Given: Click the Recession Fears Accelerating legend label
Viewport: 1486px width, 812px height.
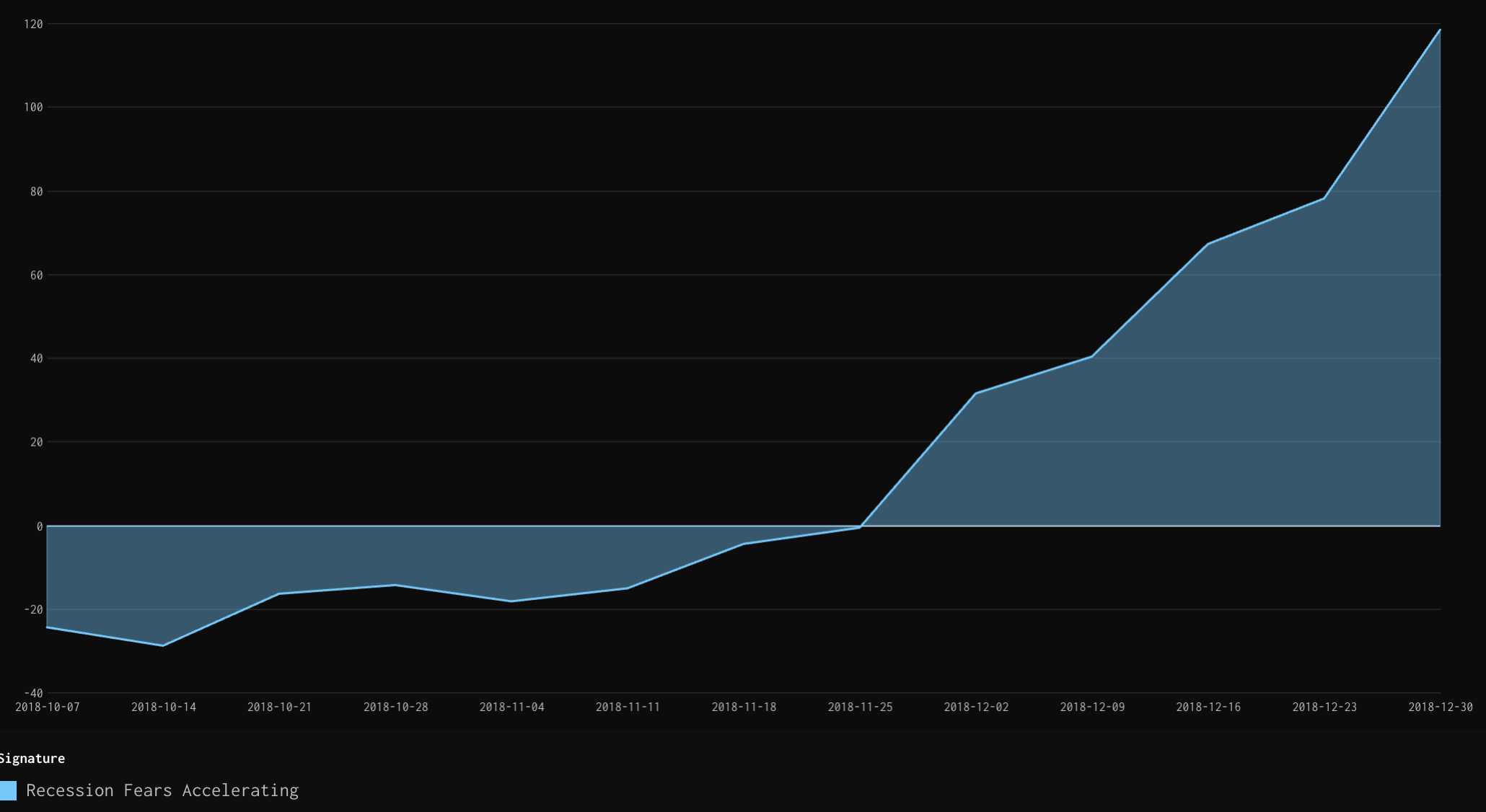Looking at the screenshot, I should [x=162, y=790].
